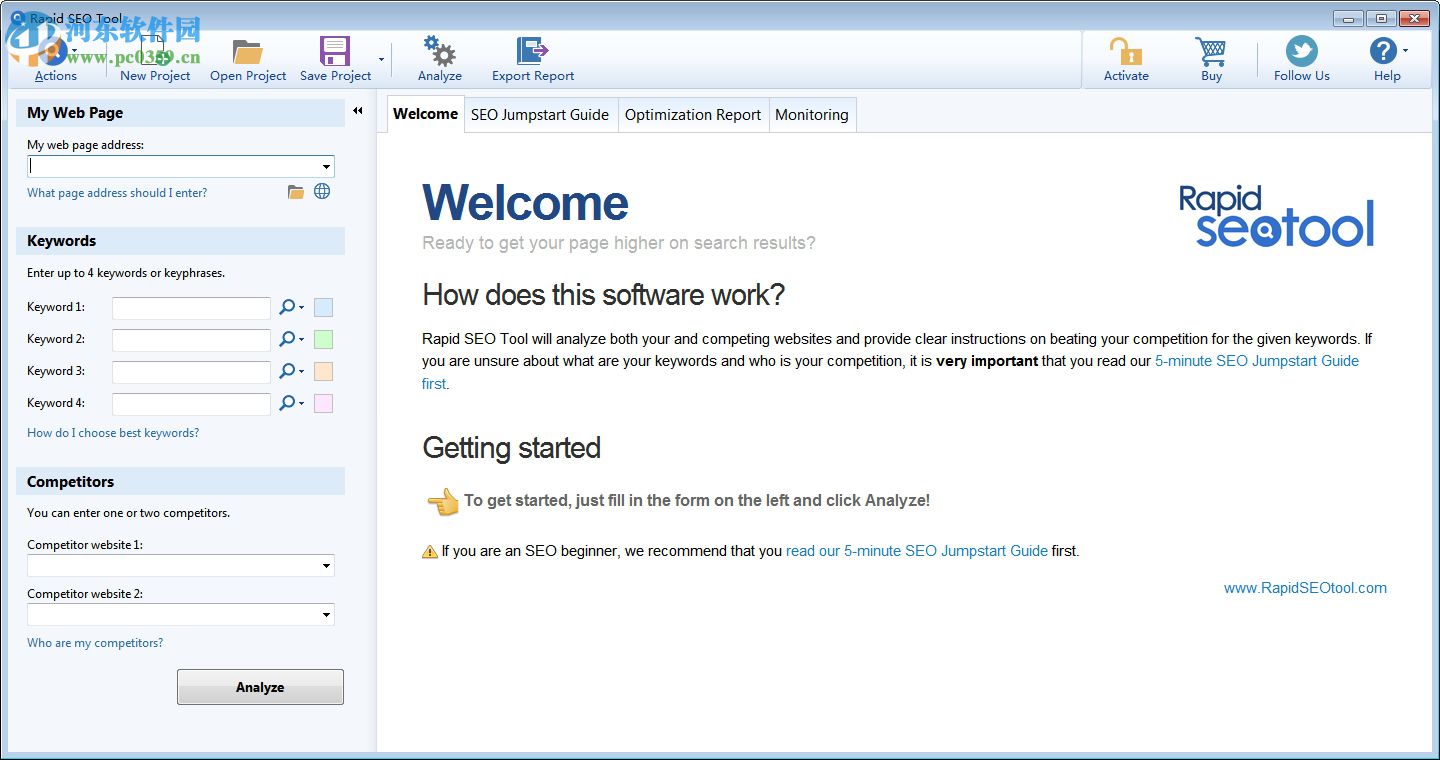Open the 'How do I choose best keywords?' link
1440x760 pixels.
click(113, 433)
